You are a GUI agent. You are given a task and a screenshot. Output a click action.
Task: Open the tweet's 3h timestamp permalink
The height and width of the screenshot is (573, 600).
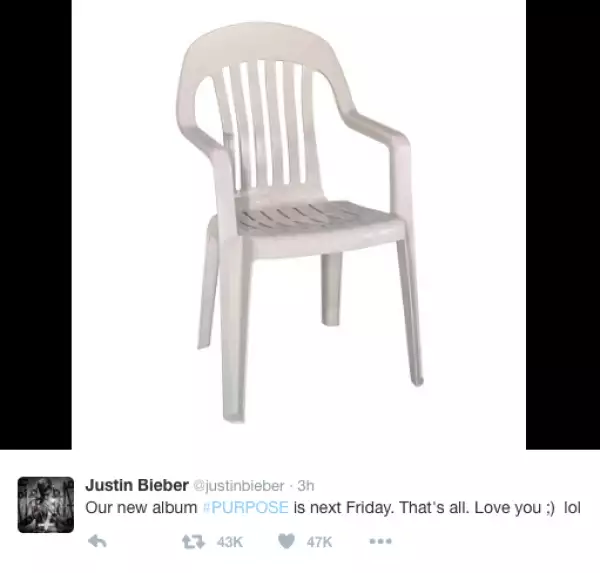(306, 485)
